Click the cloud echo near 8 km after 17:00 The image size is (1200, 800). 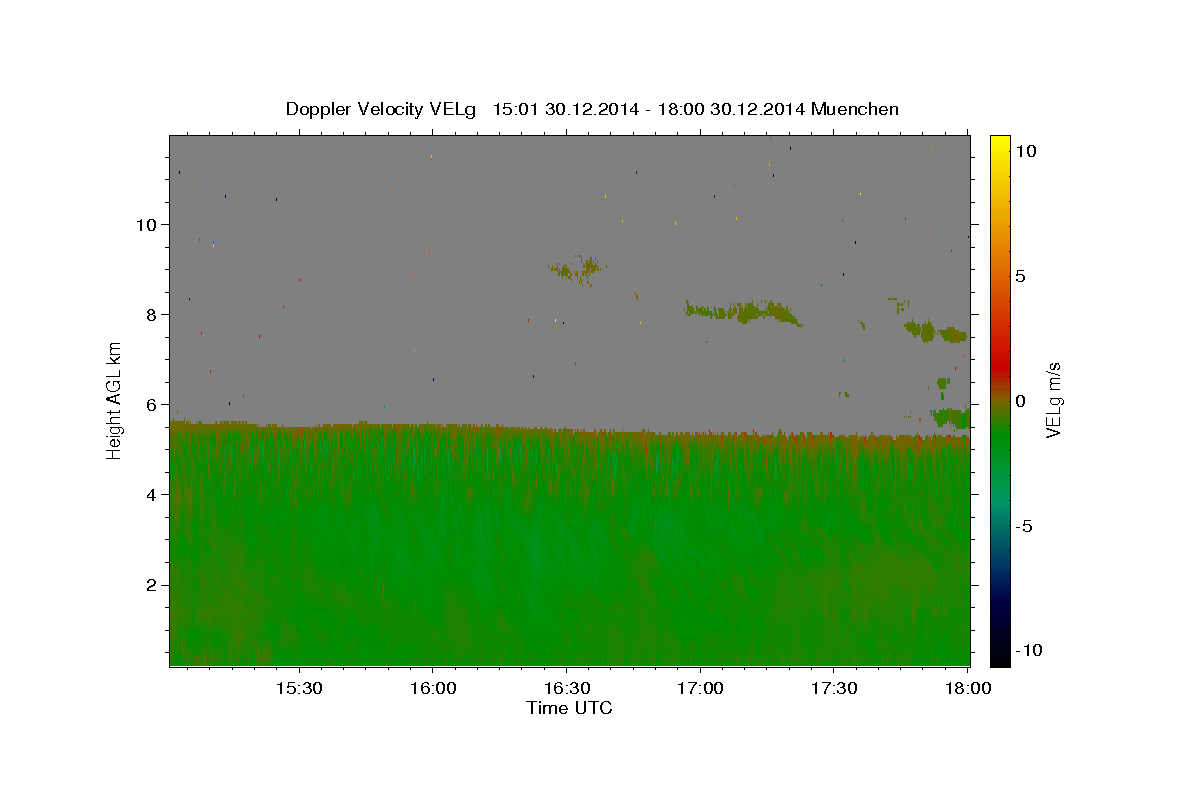743,312
